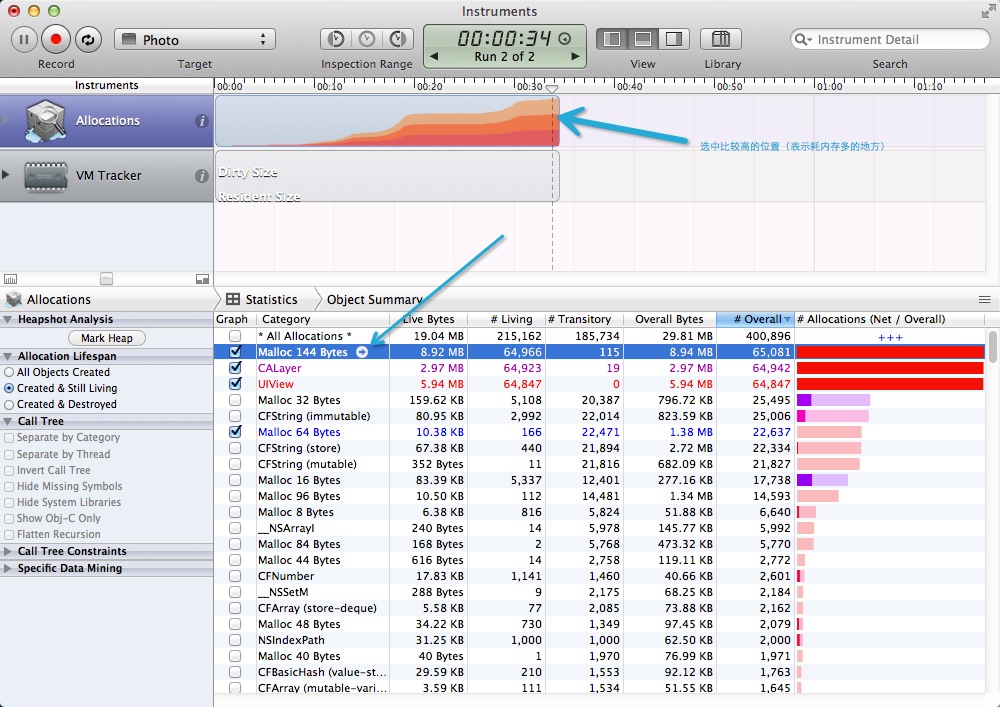Select the NSIndexPath category row

[599, 640]
